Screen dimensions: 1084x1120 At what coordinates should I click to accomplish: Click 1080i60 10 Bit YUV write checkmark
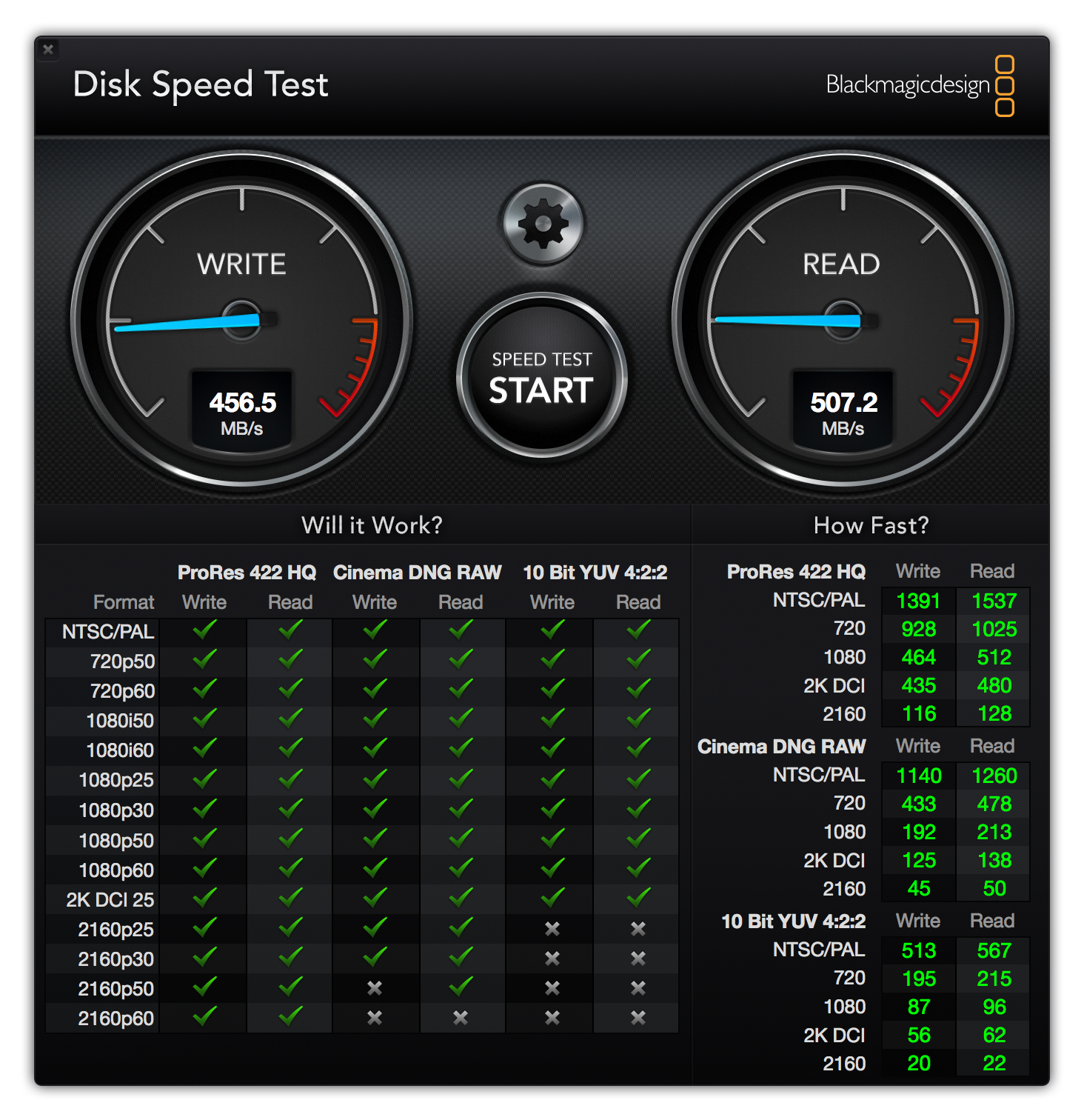point(552,748)
